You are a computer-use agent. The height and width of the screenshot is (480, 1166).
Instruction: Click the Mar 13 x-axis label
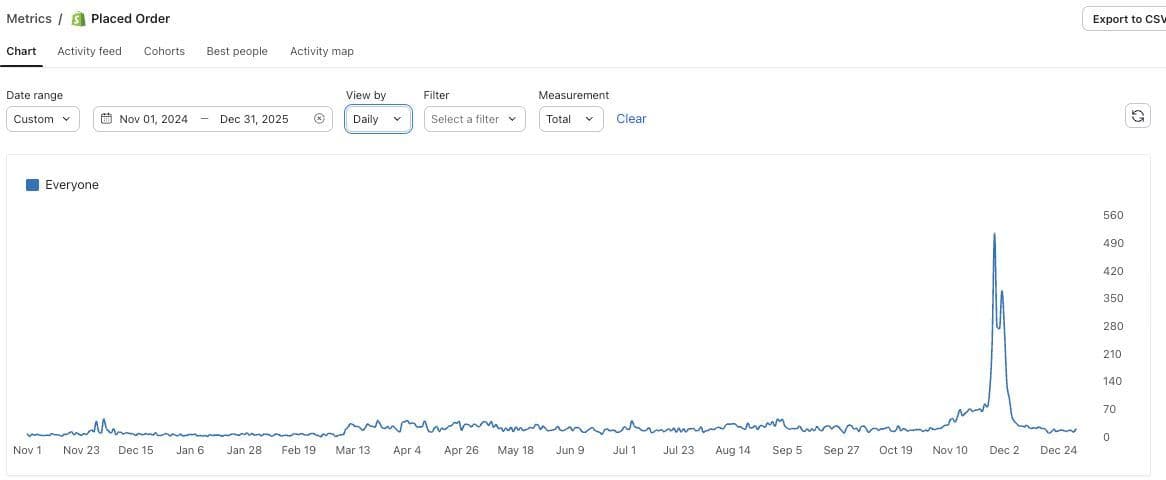[x=353, y=450]
